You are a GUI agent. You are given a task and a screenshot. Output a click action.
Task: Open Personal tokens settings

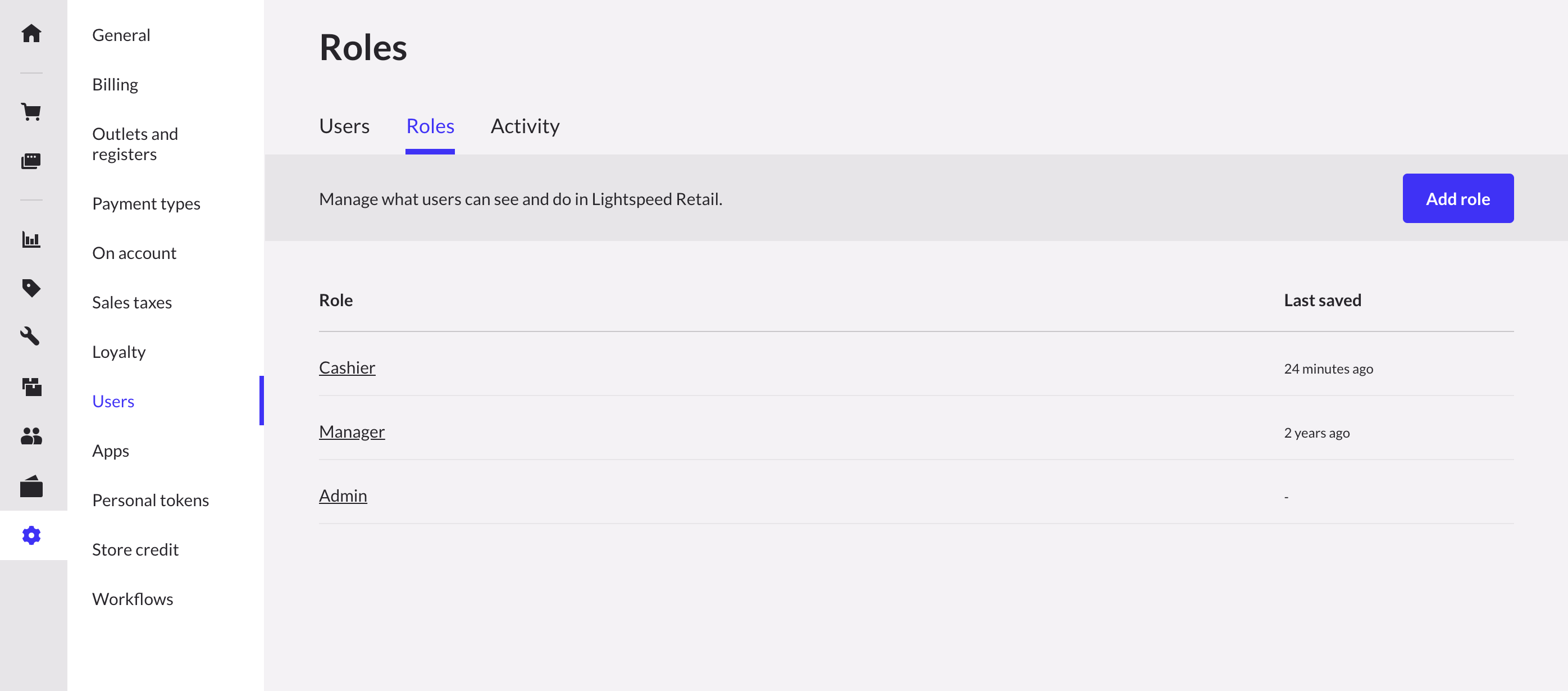[151, 500]
